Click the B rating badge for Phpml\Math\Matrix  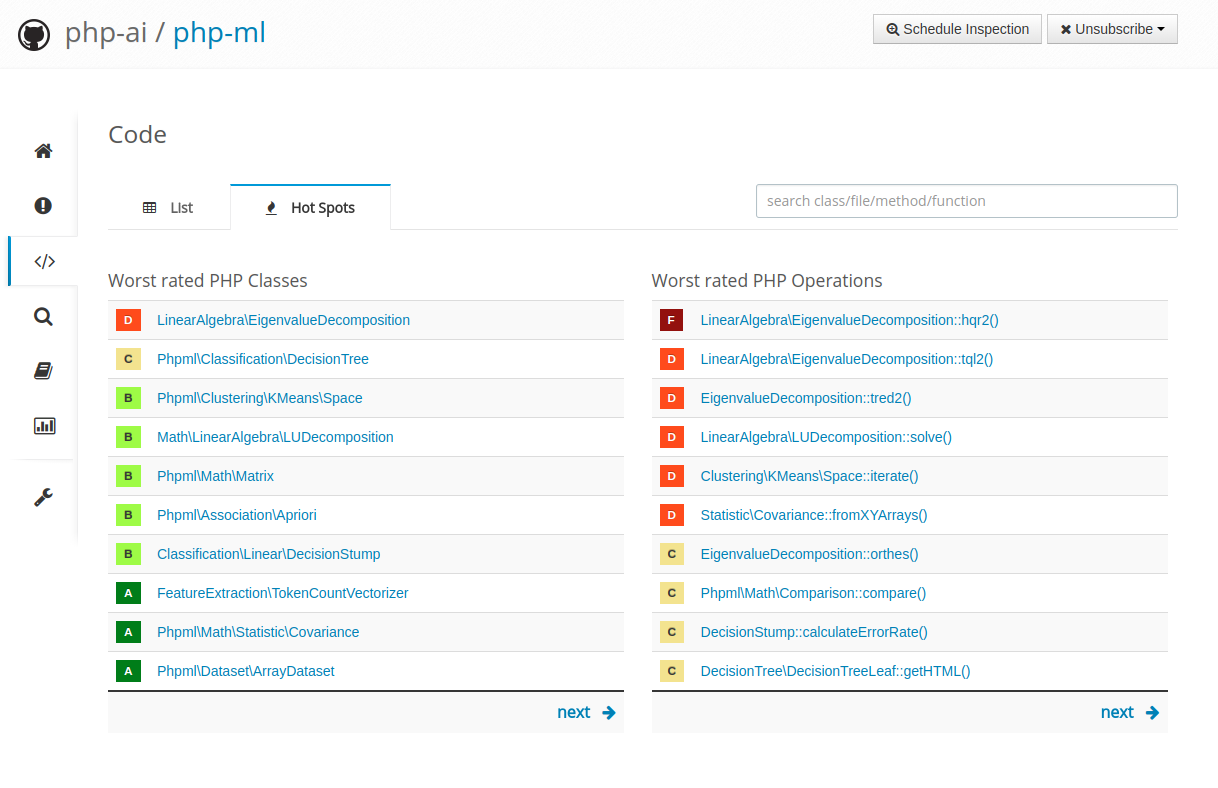tap(128, 476)
